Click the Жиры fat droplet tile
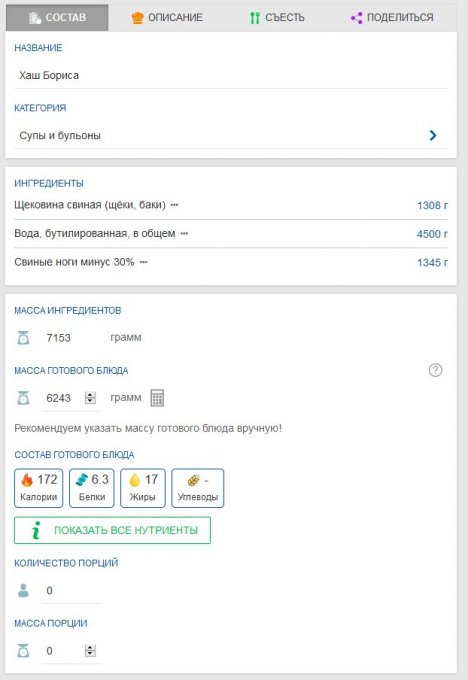 143,488
